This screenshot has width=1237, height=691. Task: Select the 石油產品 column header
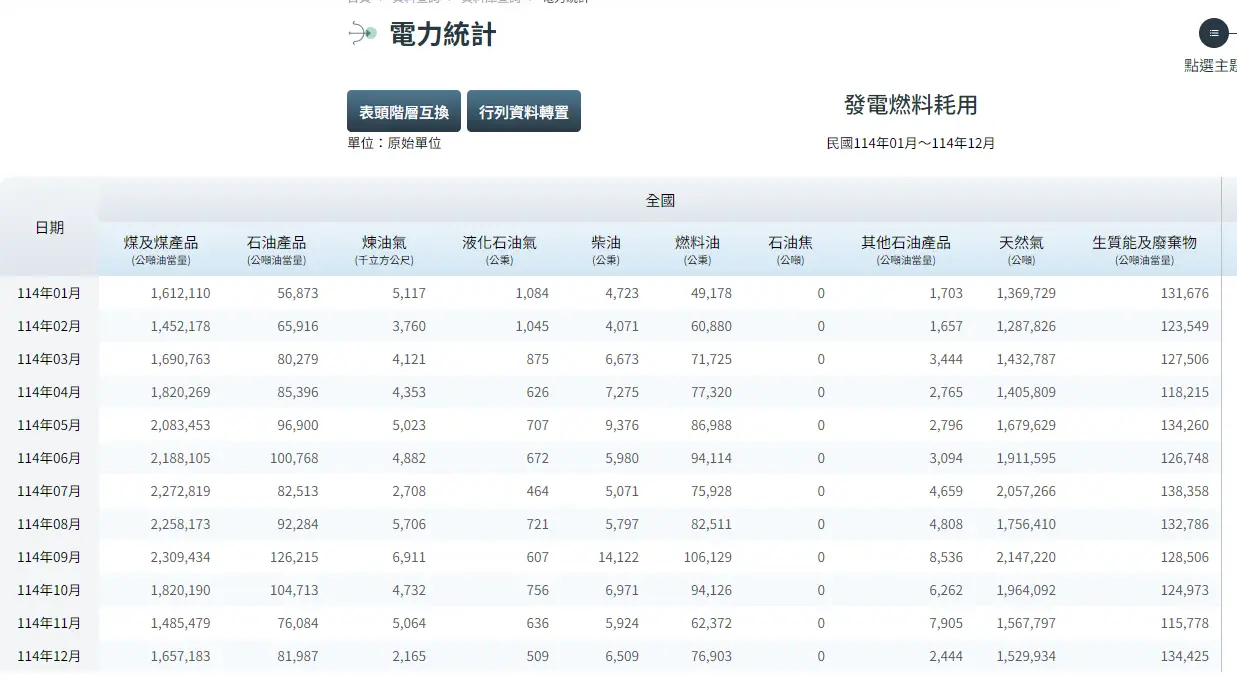click(x=276, y=243)
